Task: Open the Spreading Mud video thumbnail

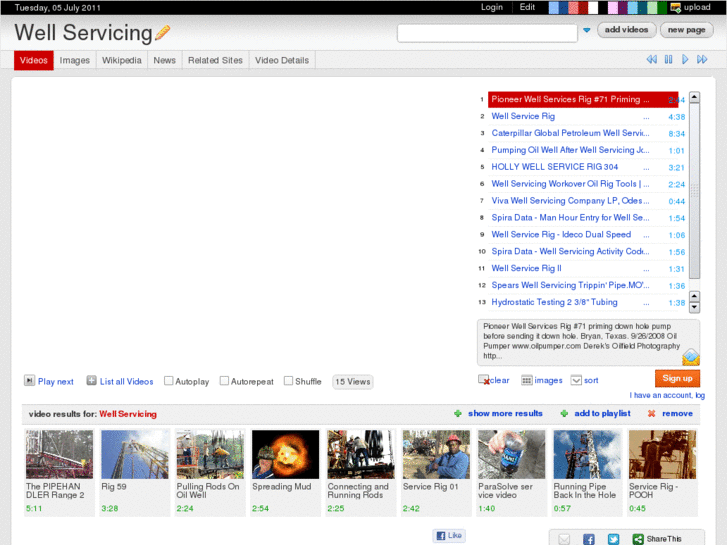Action: click(286, 454)
